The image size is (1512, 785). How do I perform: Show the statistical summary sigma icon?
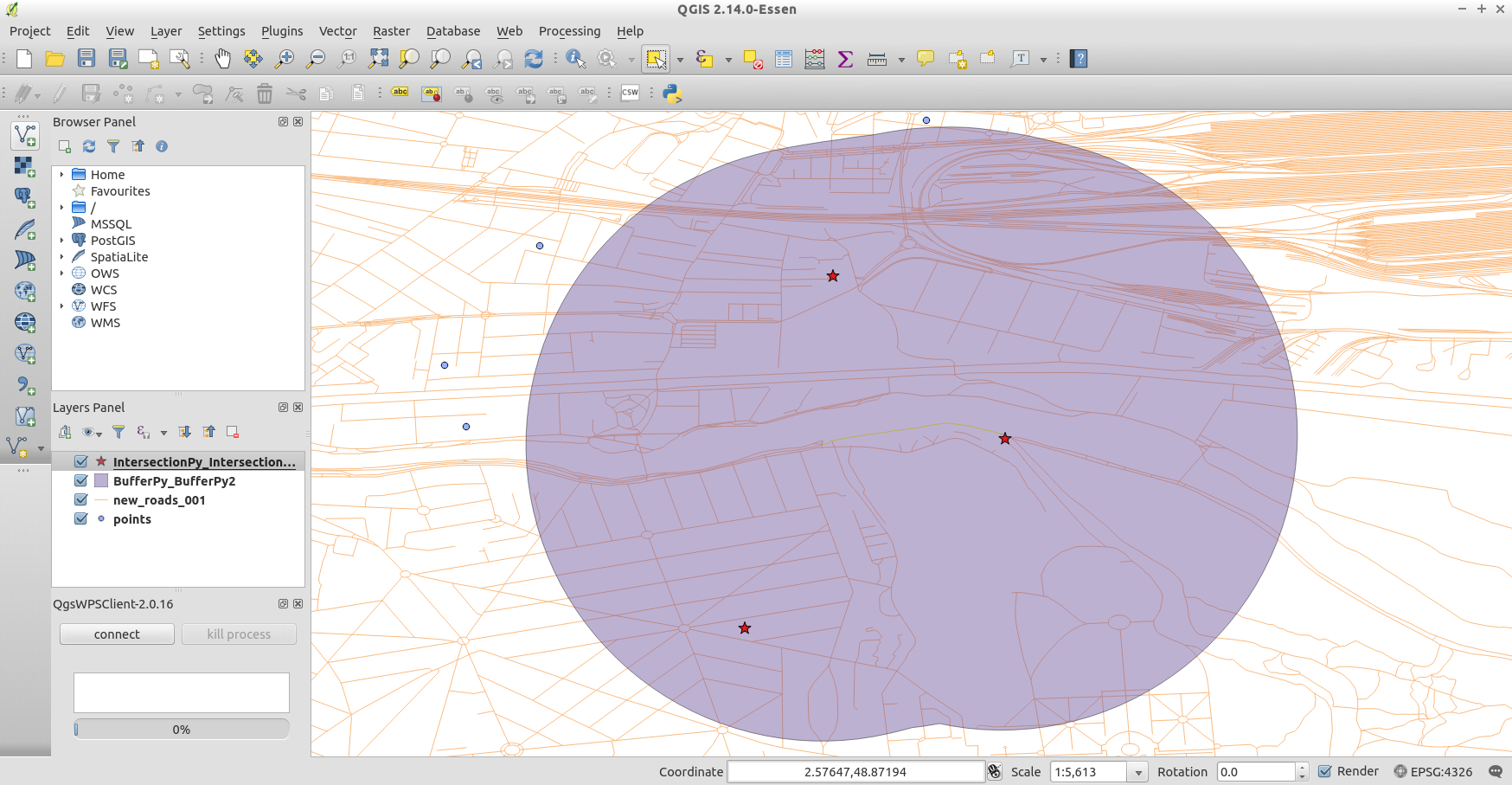click(846, 59)
